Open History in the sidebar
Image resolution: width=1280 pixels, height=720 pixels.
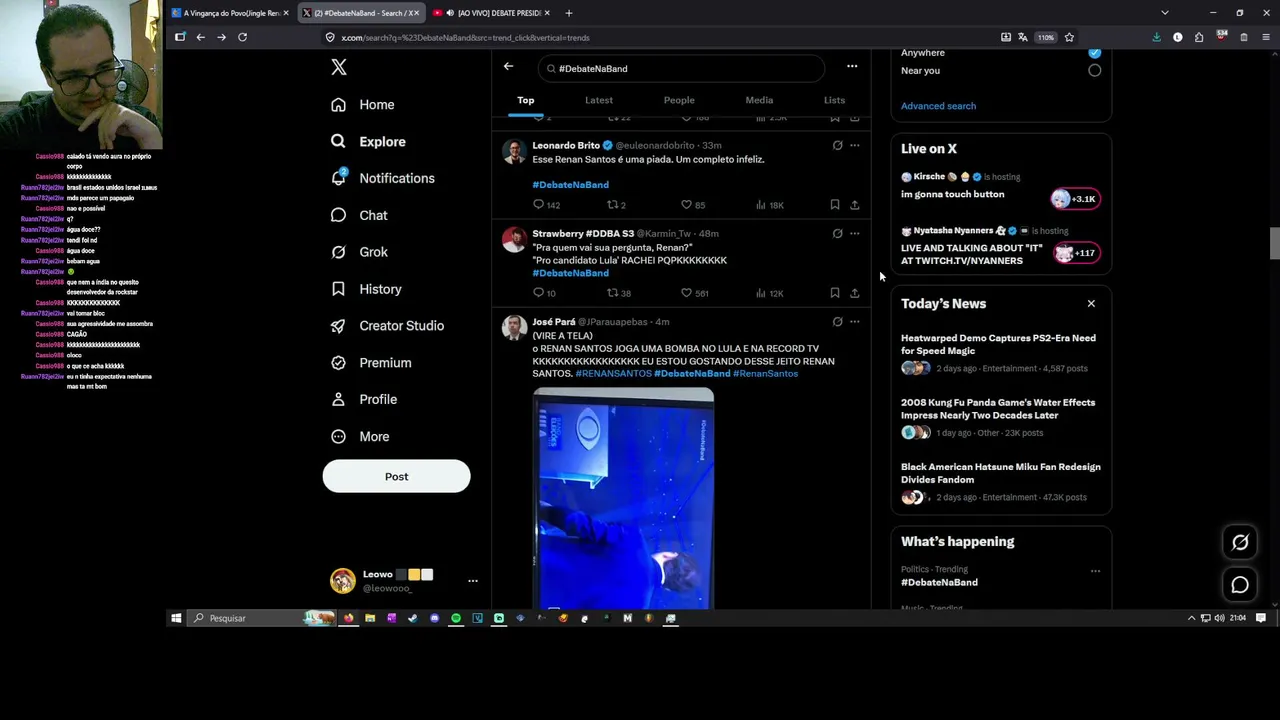[x=366, y=289]
